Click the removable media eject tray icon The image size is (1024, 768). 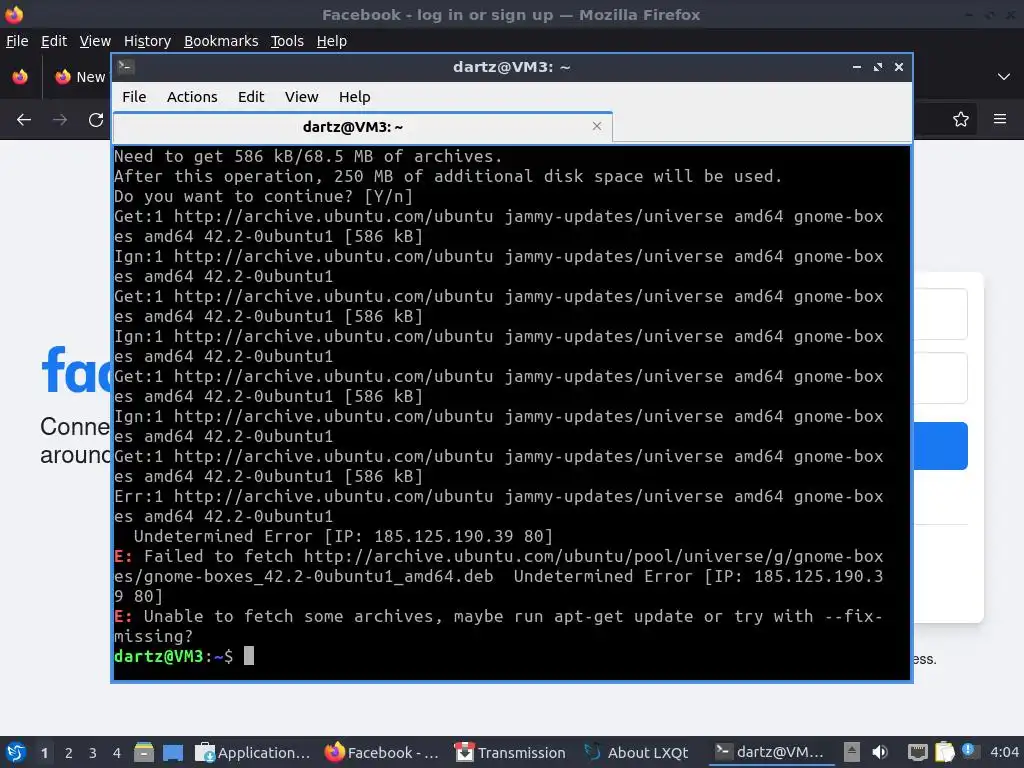point(852,752)
